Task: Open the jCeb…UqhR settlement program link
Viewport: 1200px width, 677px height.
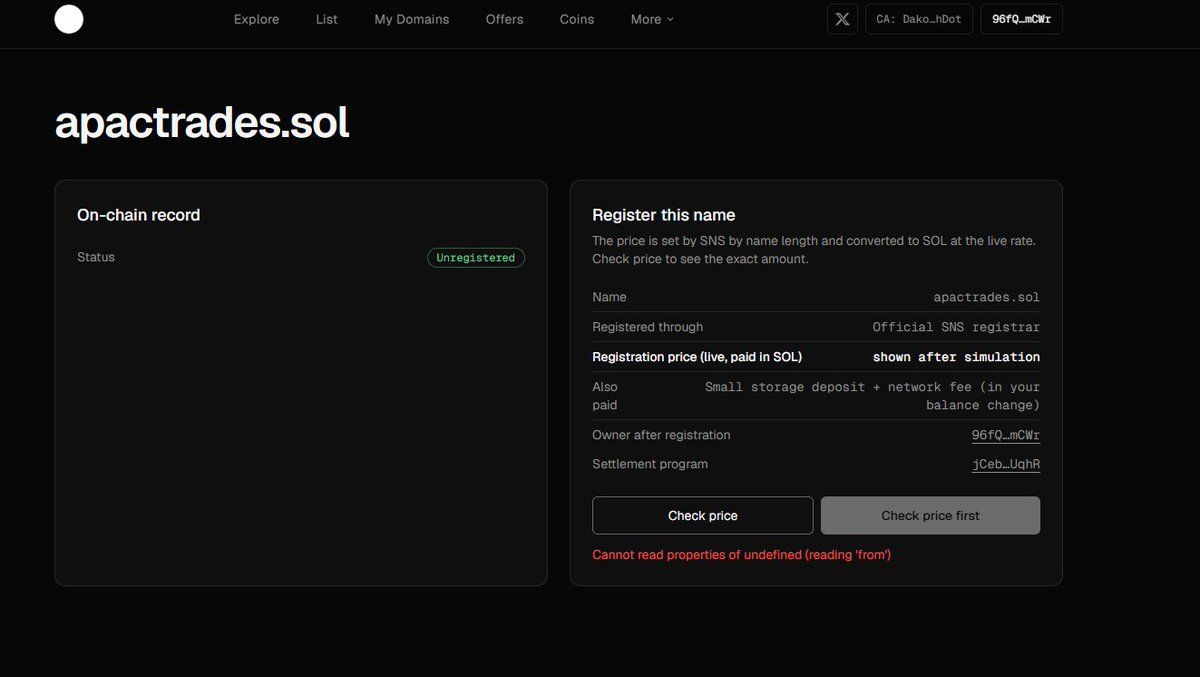Action: (x=1006, y=464)
